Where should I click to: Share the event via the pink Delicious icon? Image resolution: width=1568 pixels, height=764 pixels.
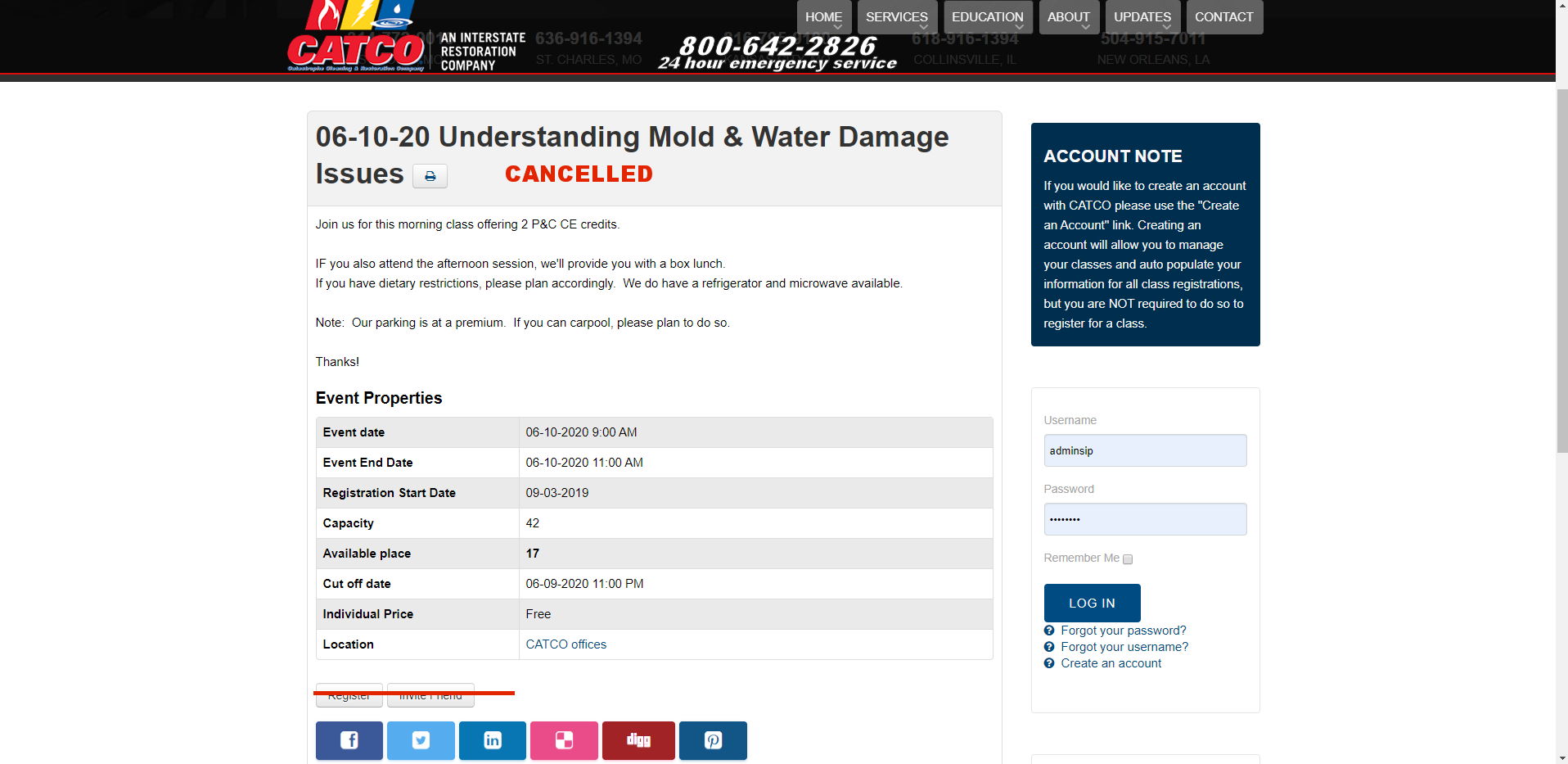(564, 740)
